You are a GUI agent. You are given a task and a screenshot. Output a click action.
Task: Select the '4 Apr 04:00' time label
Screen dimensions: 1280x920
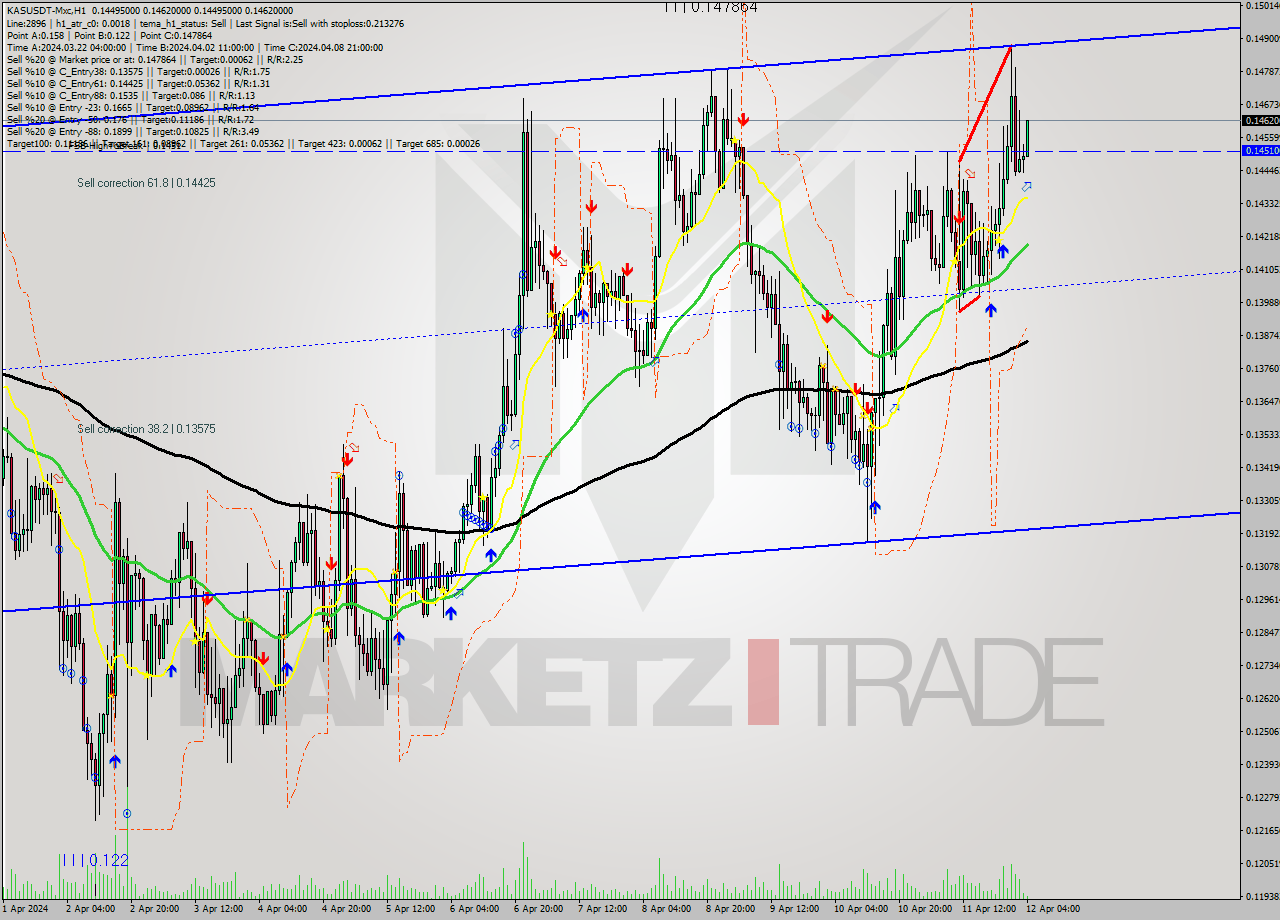pos(282,909)
